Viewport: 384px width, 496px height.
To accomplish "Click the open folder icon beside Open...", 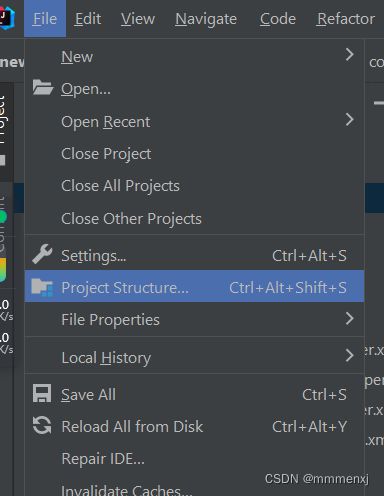I will [43, 88].
